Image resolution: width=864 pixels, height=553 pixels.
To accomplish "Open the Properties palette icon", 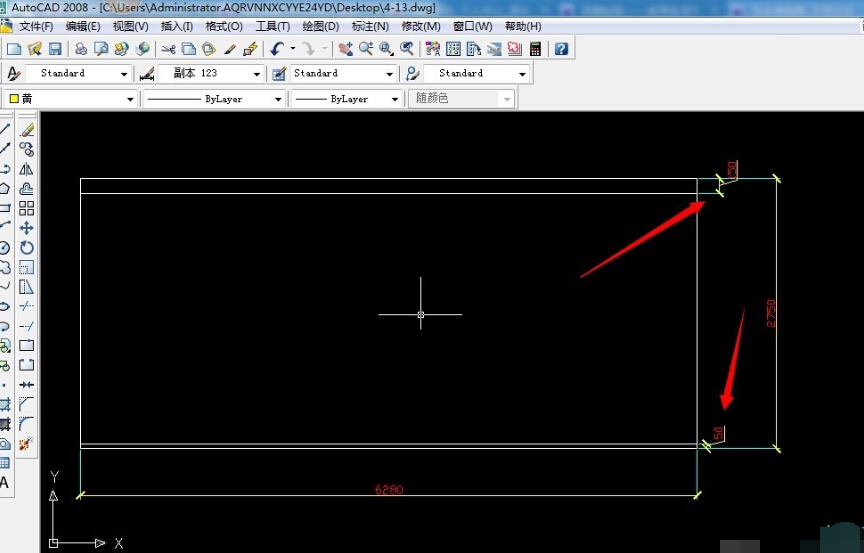I will tap(433, 49).
